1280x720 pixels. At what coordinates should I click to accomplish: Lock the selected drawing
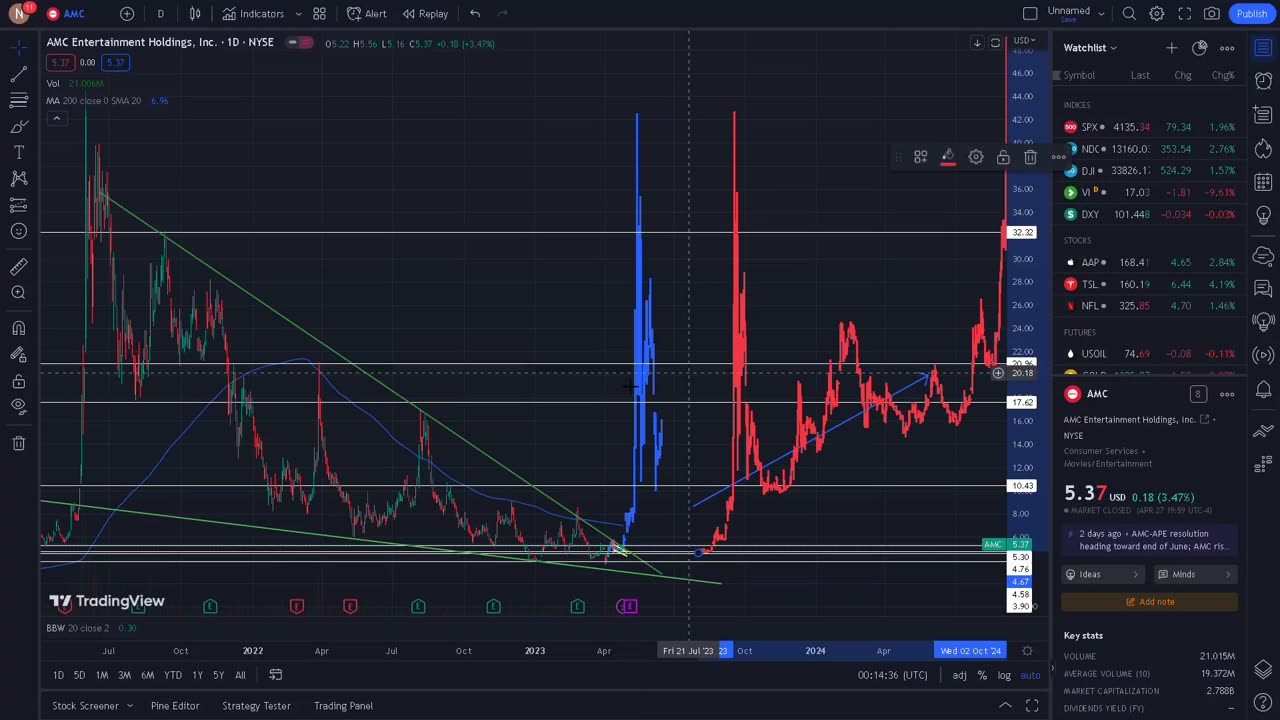click(1003, 157)
